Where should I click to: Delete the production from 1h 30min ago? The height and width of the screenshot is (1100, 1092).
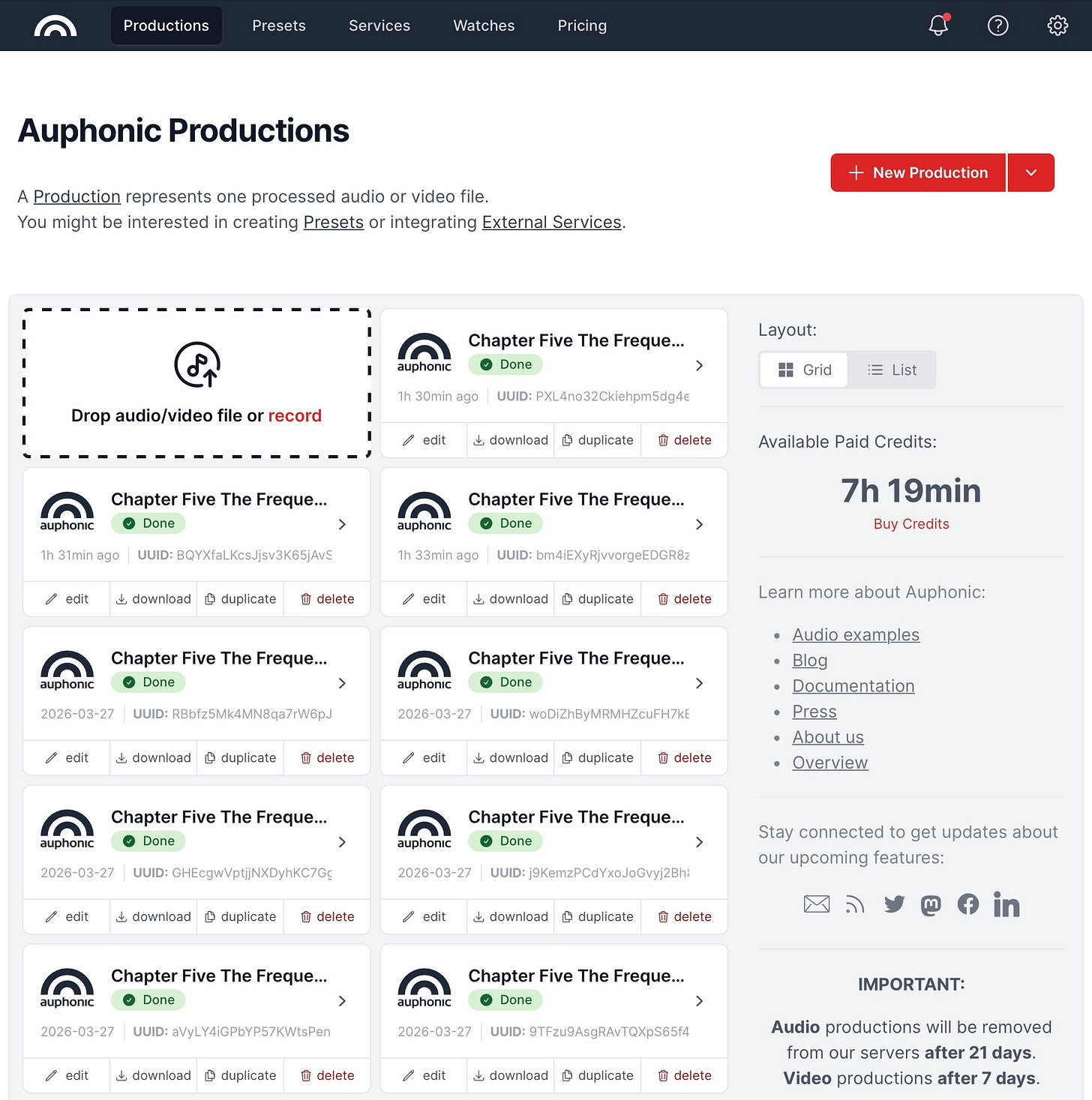pyautogui.click(x=685, y=440)
